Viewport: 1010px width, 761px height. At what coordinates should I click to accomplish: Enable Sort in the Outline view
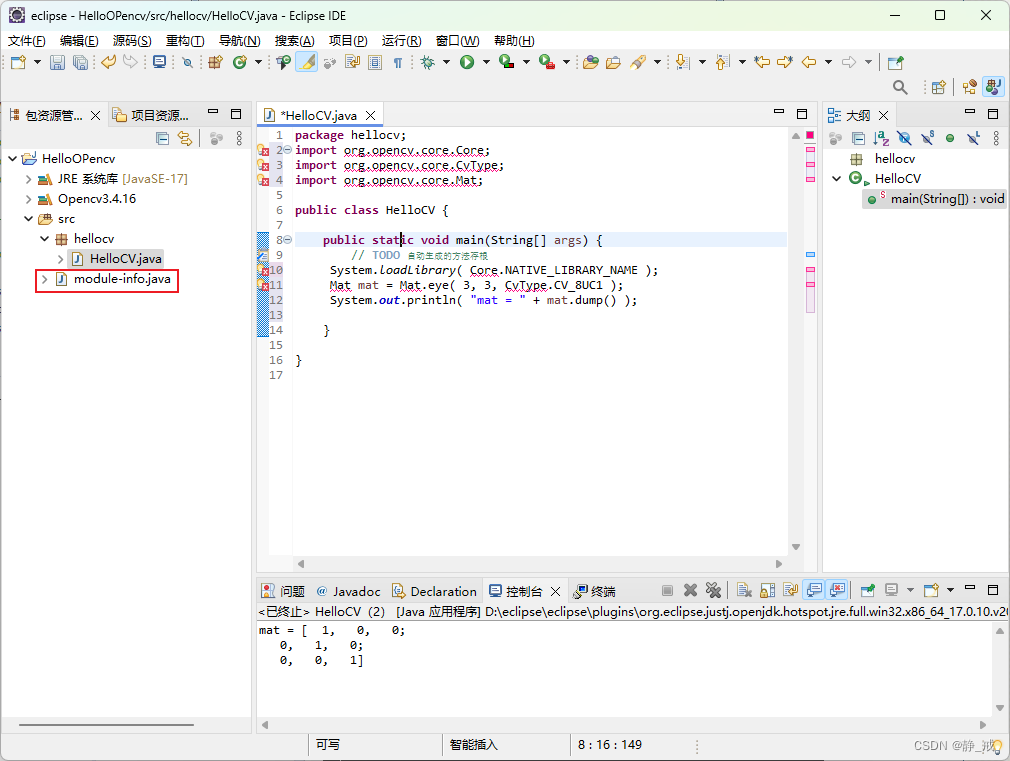pyautogui.click(x=881, y=138)
